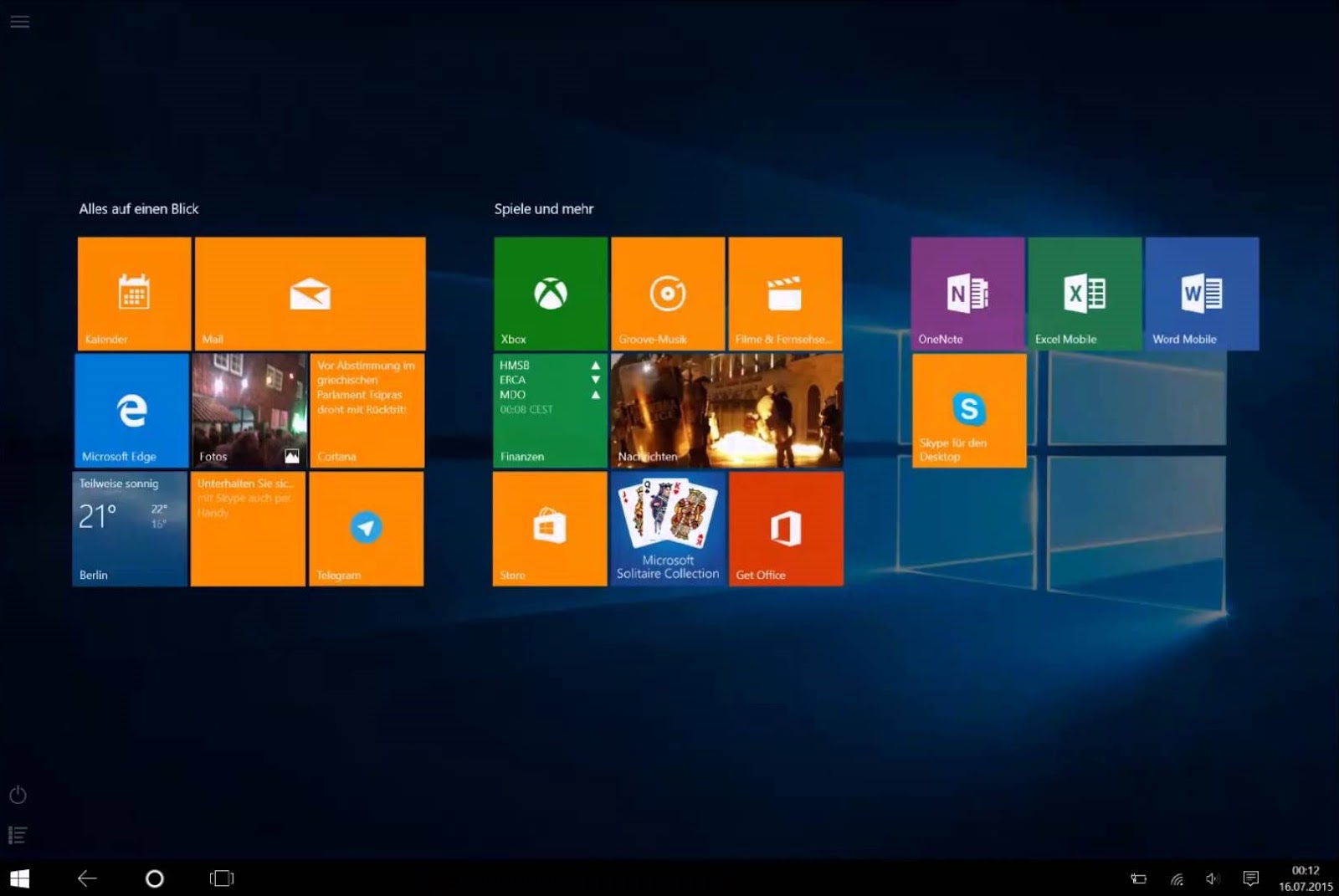Open the Groove-Musik tile
This screenshot has width=1339, height=896.
coord(668,294)
